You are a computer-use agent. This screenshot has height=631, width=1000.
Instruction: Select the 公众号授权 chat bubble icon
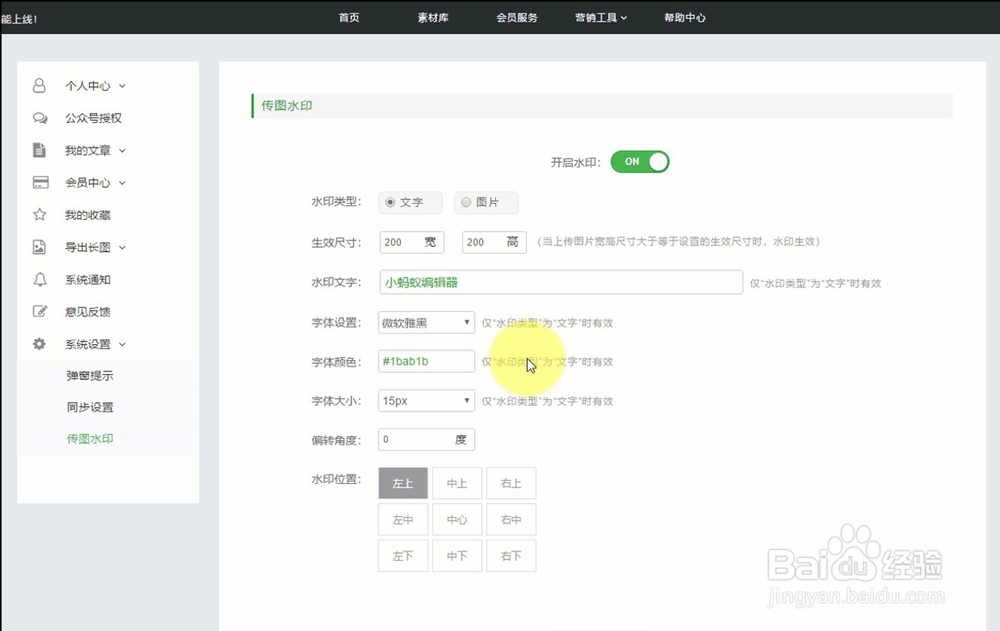(39, 117)
